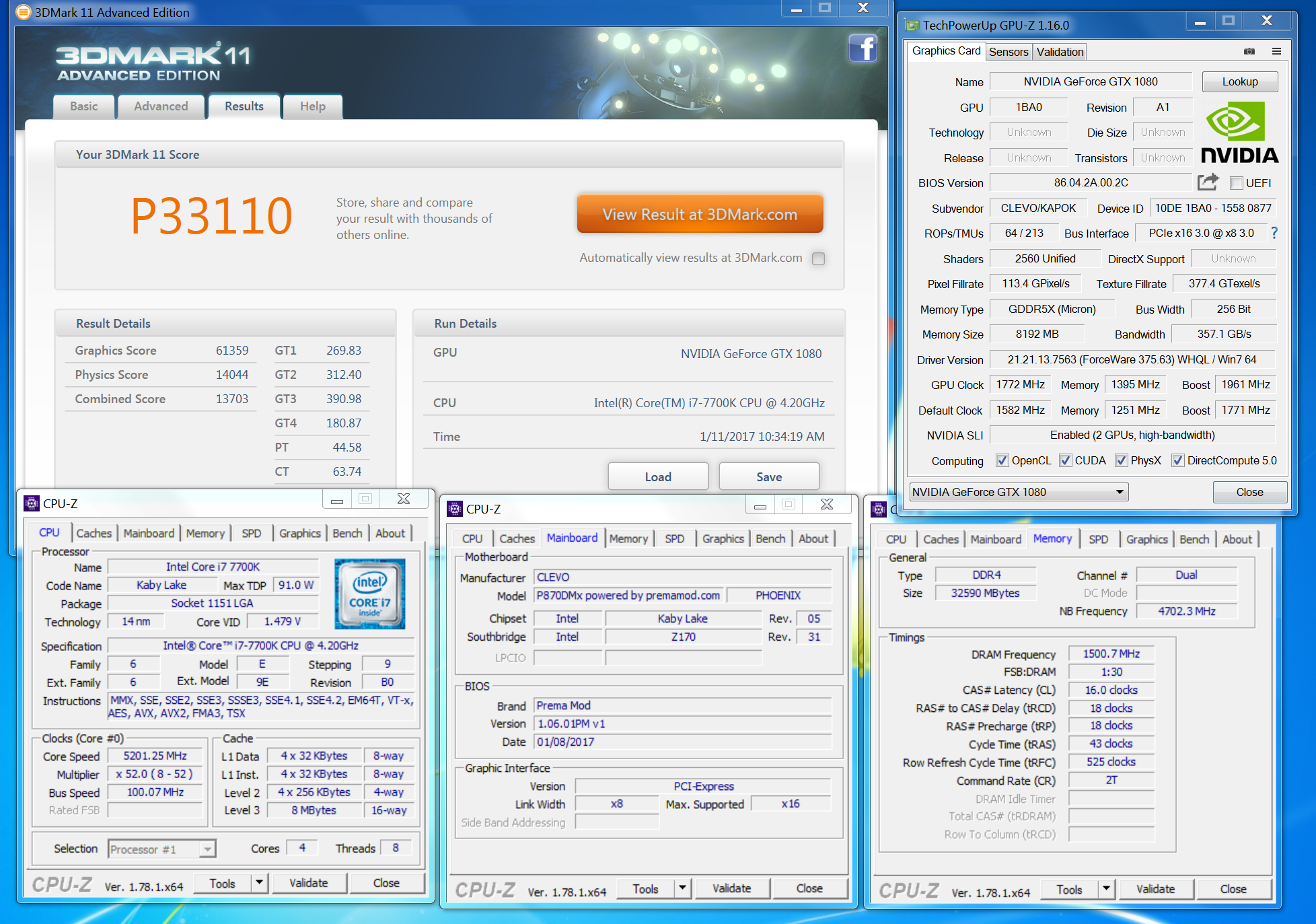Open Graphics tab in Memory CPU-Z window
Image resolution: width=1316 pixels, height=924 pixels.
1146,539
